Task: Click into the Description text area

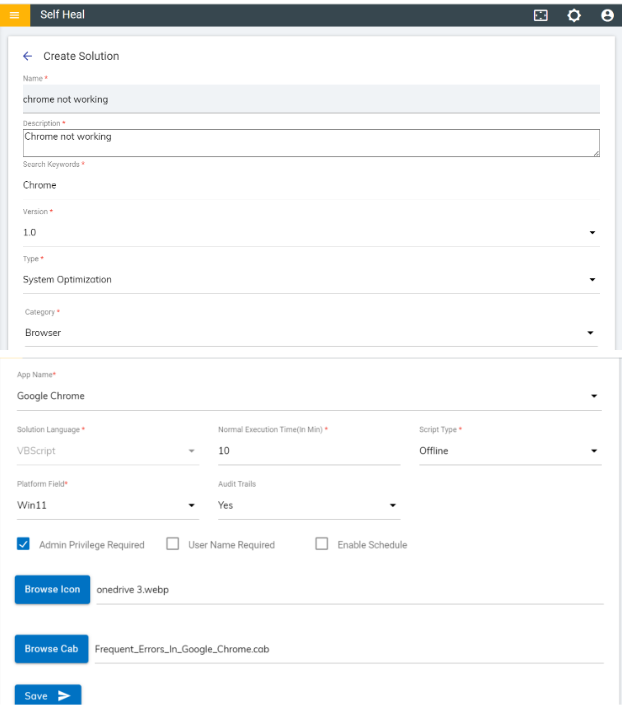Action: pyautogui.click(x=310, y=142)
